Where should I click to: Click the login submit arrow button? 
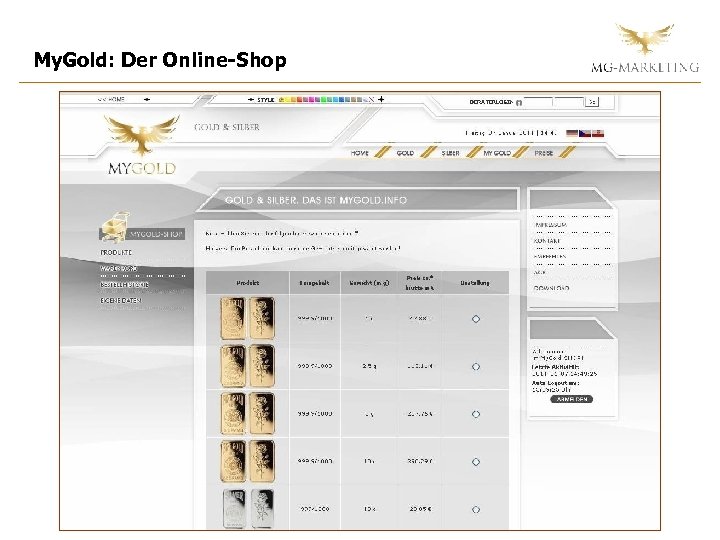(x=592, y=102)
